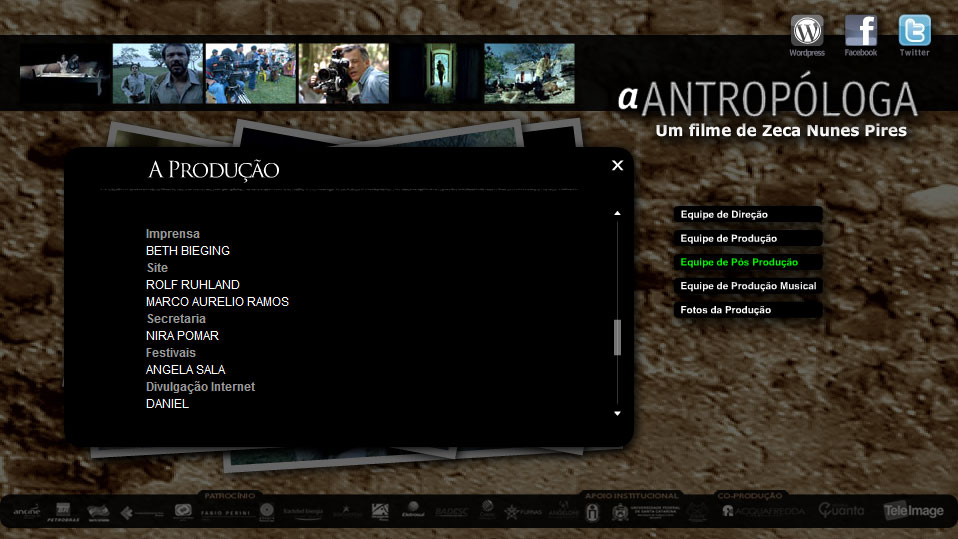The width and height of the screenshot is (958, 539).
Task: Click the BADESC sponsor logo
Action: tap(452, 512)
